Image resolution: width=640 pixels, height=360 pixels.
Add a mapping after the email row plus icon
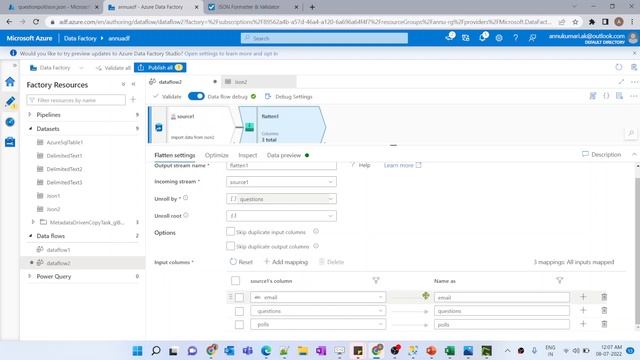(x=583, y=297)
